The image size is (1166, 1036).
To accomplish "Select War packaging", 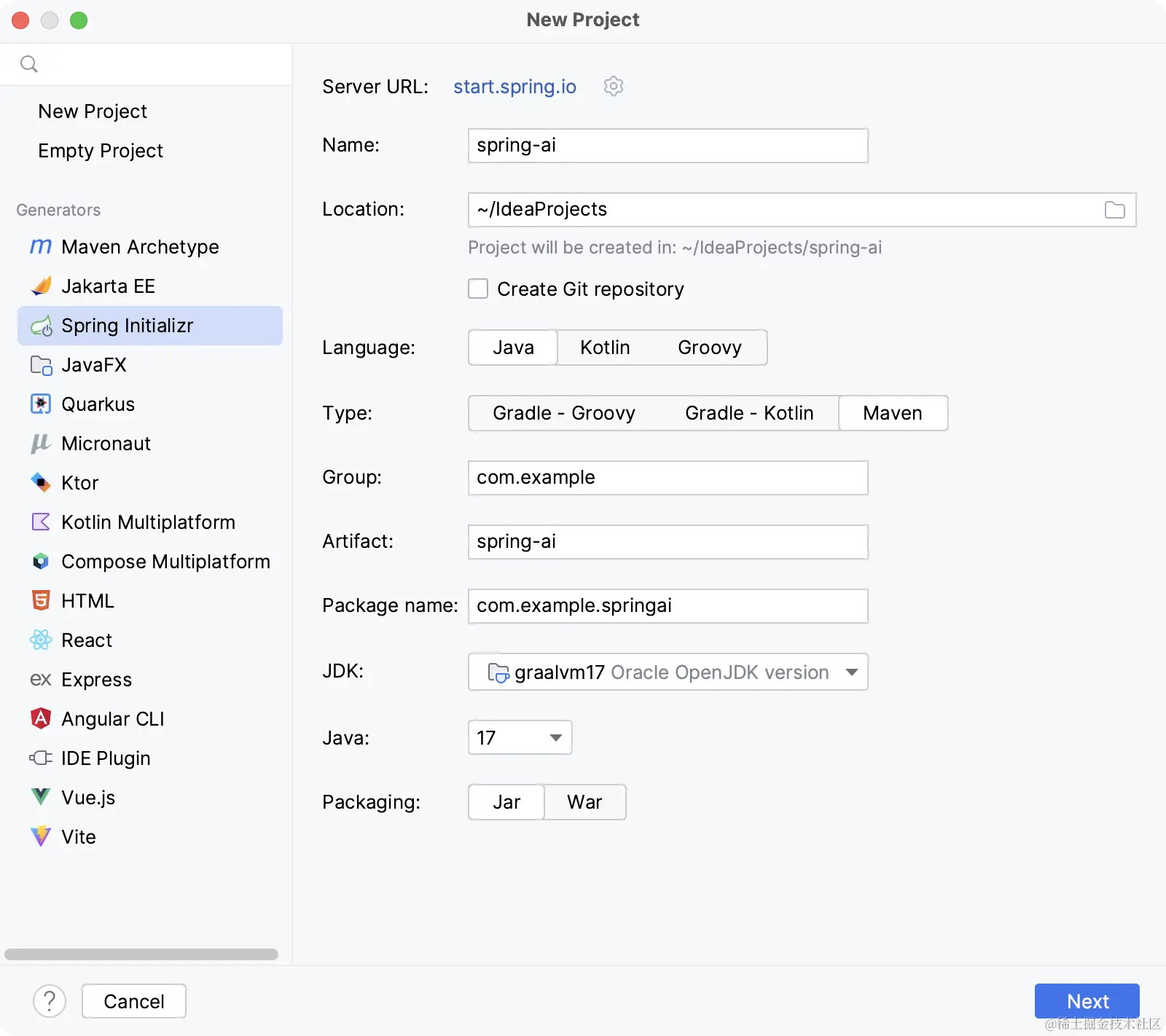I will tap(584, 802).
